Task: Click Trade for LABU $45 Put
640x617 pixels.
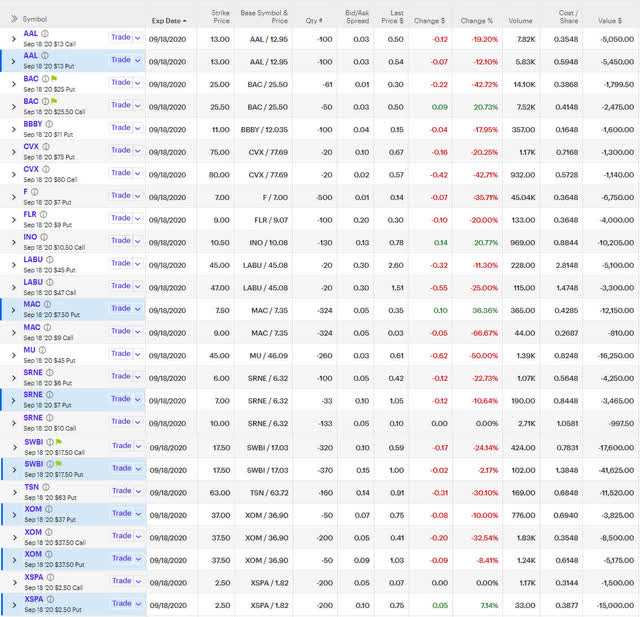Action: (121, 263)
